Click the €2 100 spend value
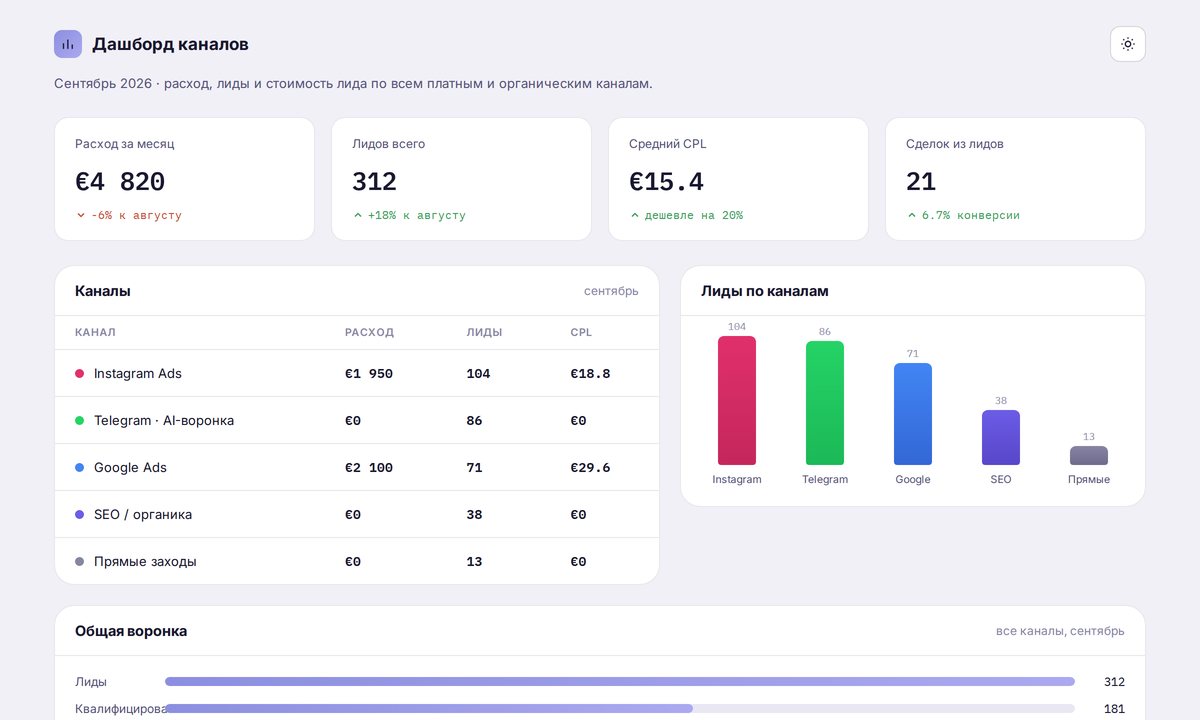 369,467
